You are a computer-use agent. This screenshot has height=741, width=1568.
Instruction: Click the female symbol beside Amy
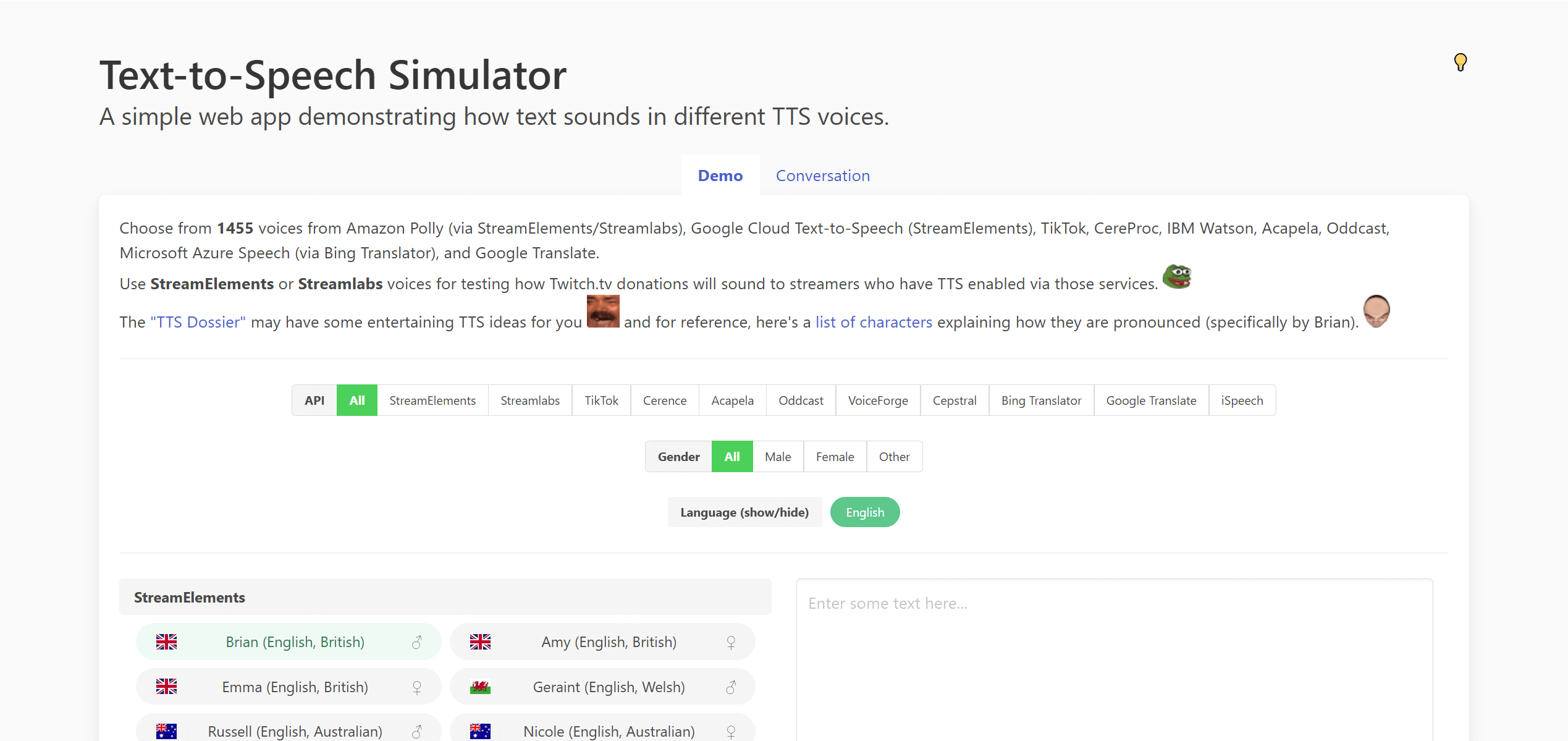[731, 642]
